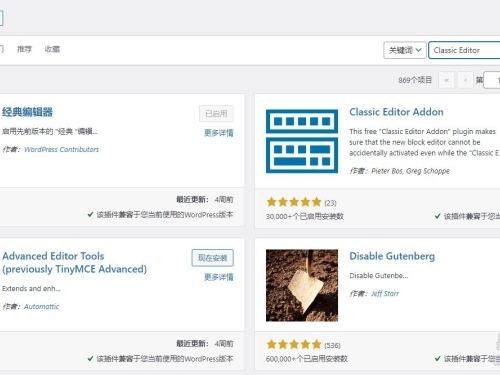Open 更多详情 for Advanced Editor Tools

point(219,277)
